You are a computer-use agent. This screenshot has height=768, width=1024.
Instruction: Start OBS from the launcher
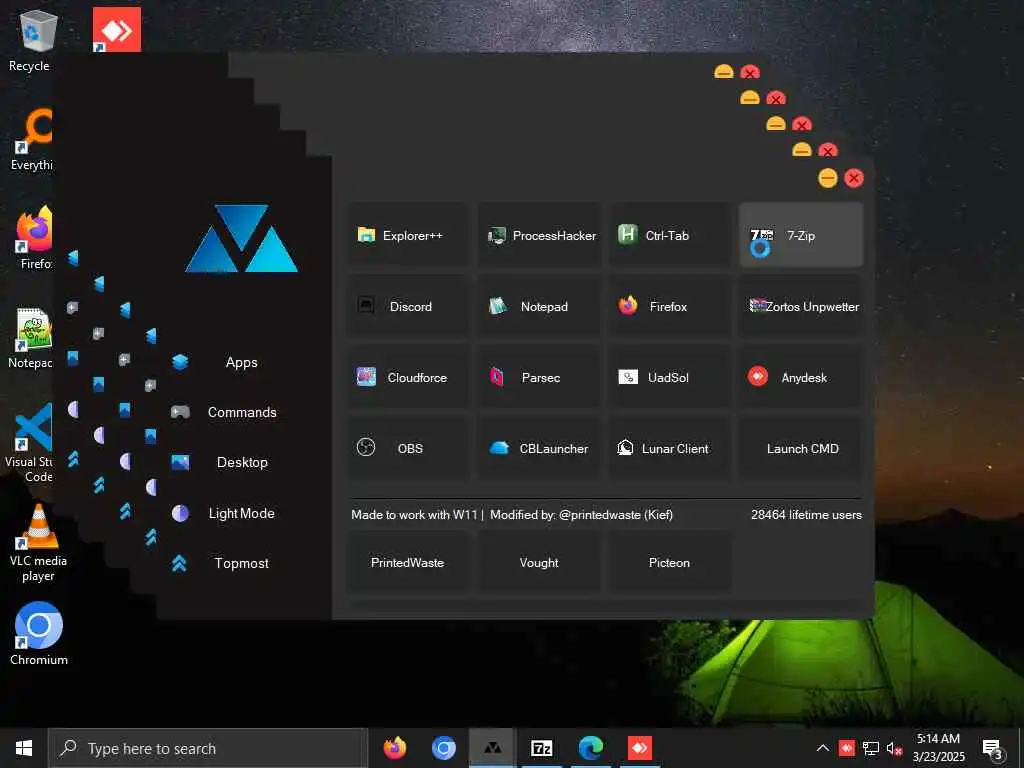408,449
